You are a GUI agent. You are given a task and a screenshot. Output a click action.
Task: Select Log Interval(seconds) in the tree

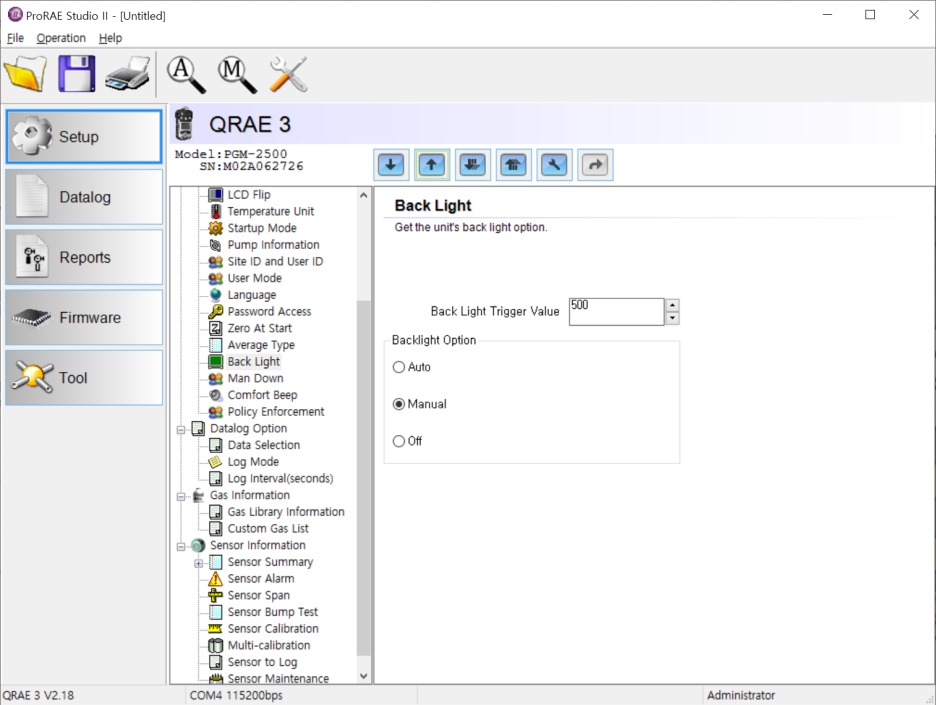(281, 479)
